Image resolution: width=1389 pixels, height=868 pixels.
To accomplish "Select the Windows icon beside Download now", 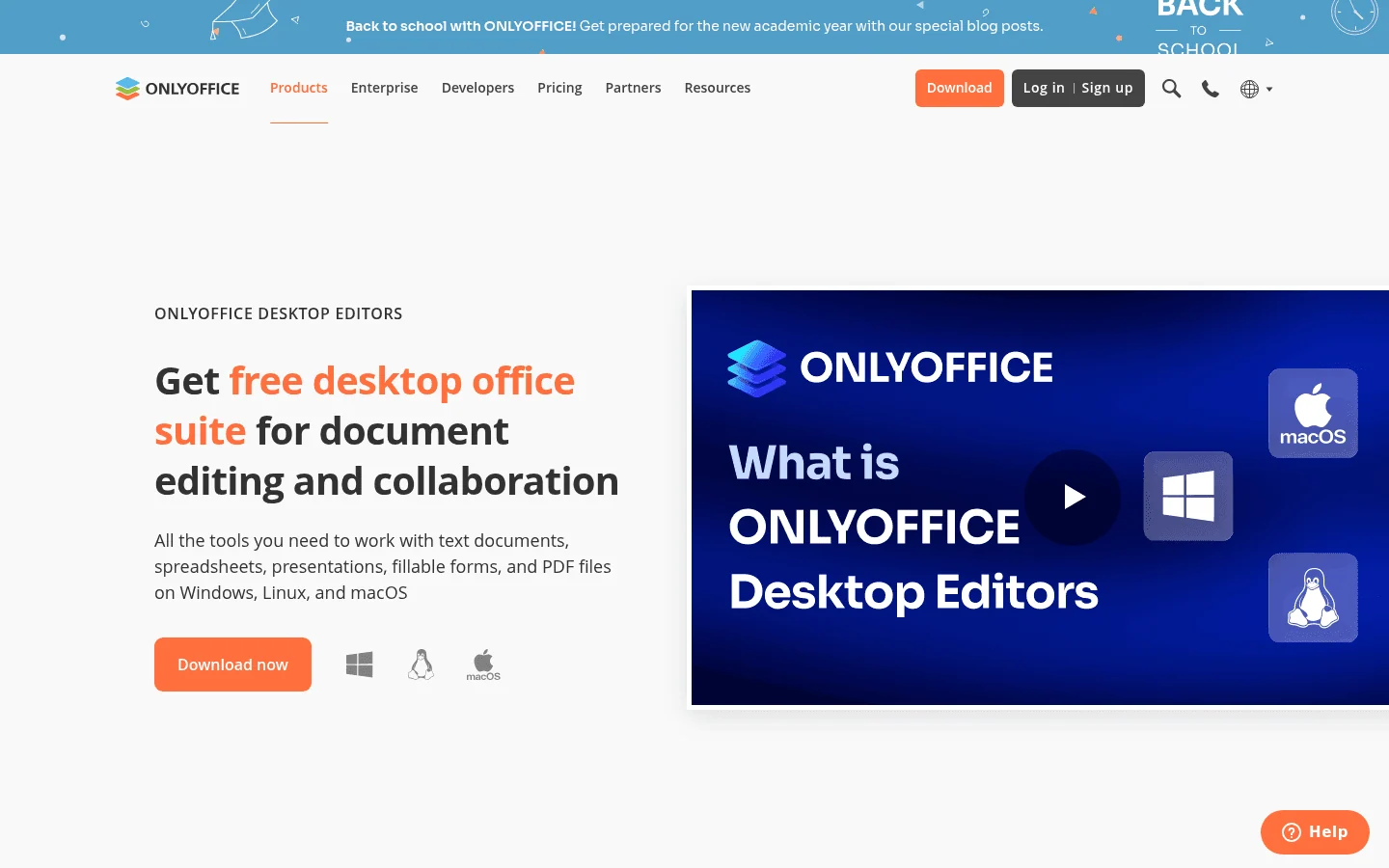I will [x=360, y=665].
